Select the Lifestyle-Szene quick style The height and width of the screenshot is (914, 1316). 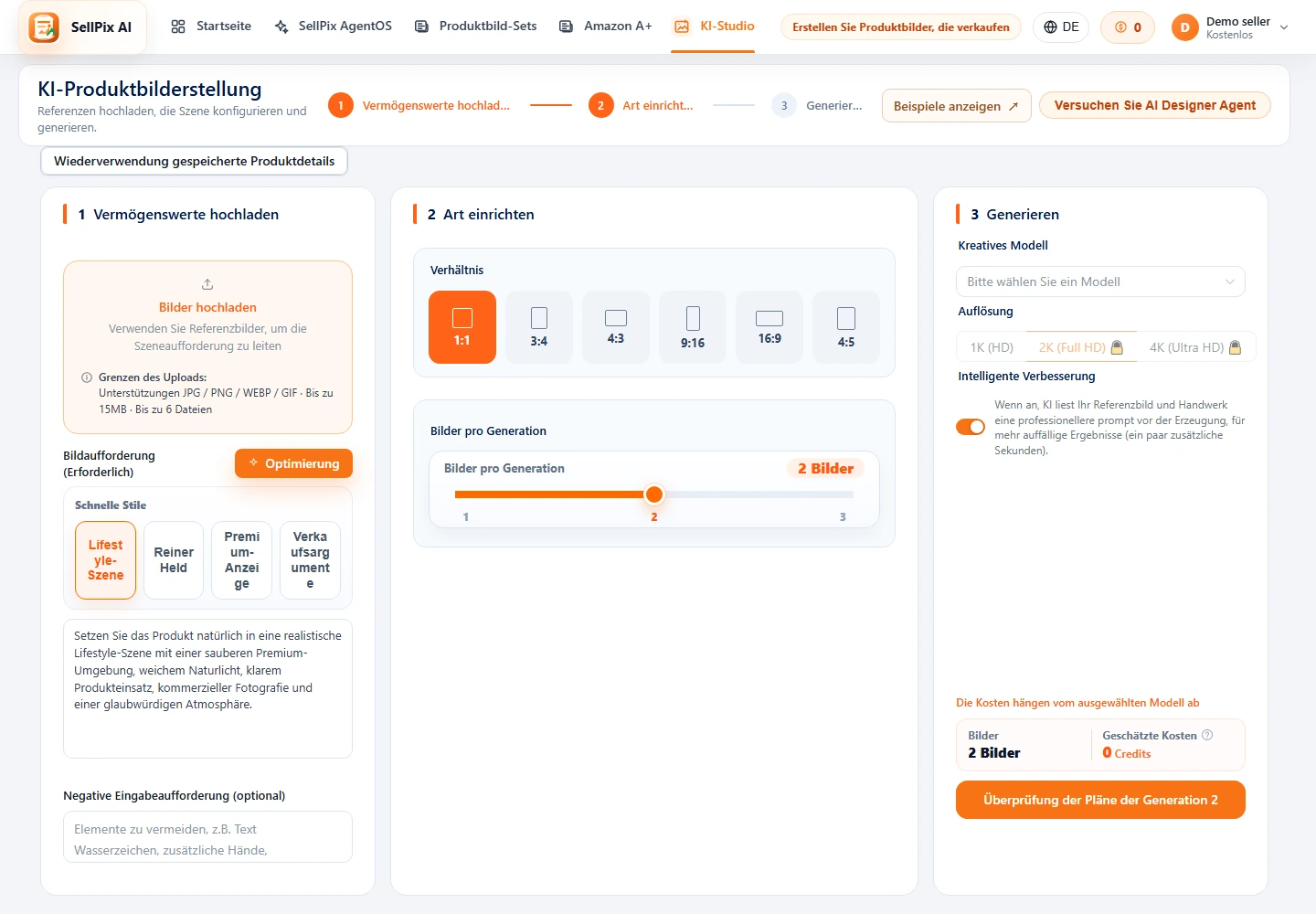pyautogui.click(x=105, y=560)
